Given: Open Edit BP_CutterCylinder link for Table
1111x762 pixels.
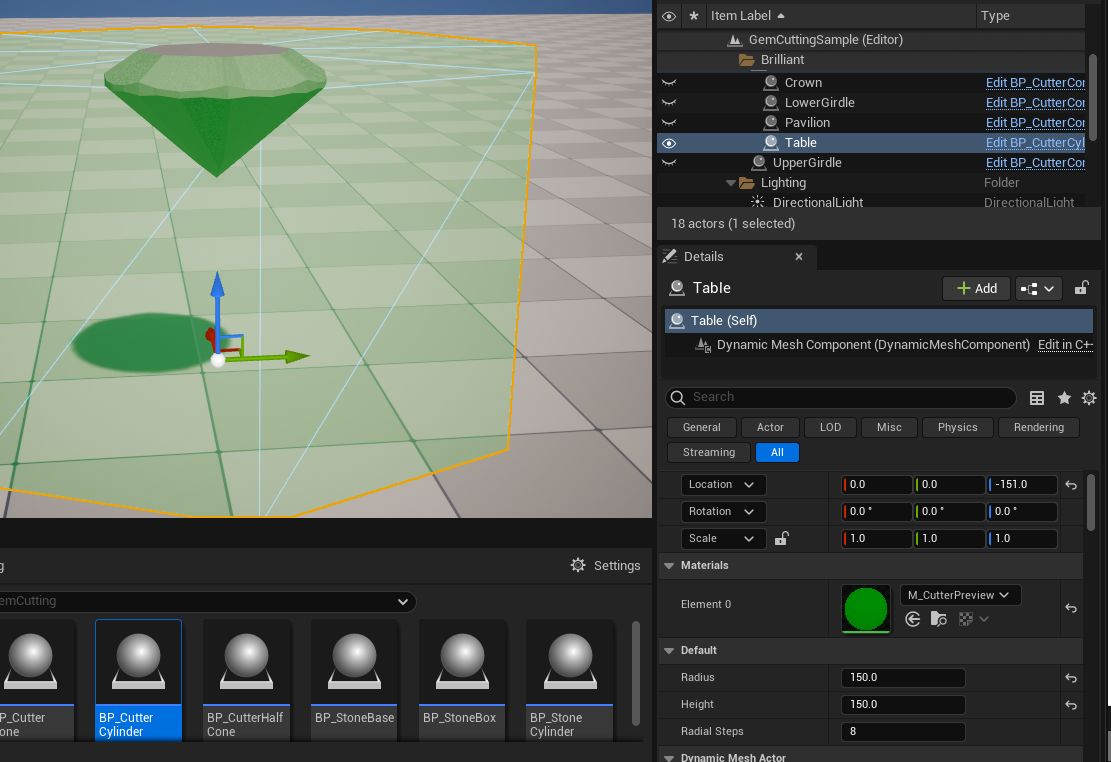Looking at the screenshot, I should coord(1035,143).
